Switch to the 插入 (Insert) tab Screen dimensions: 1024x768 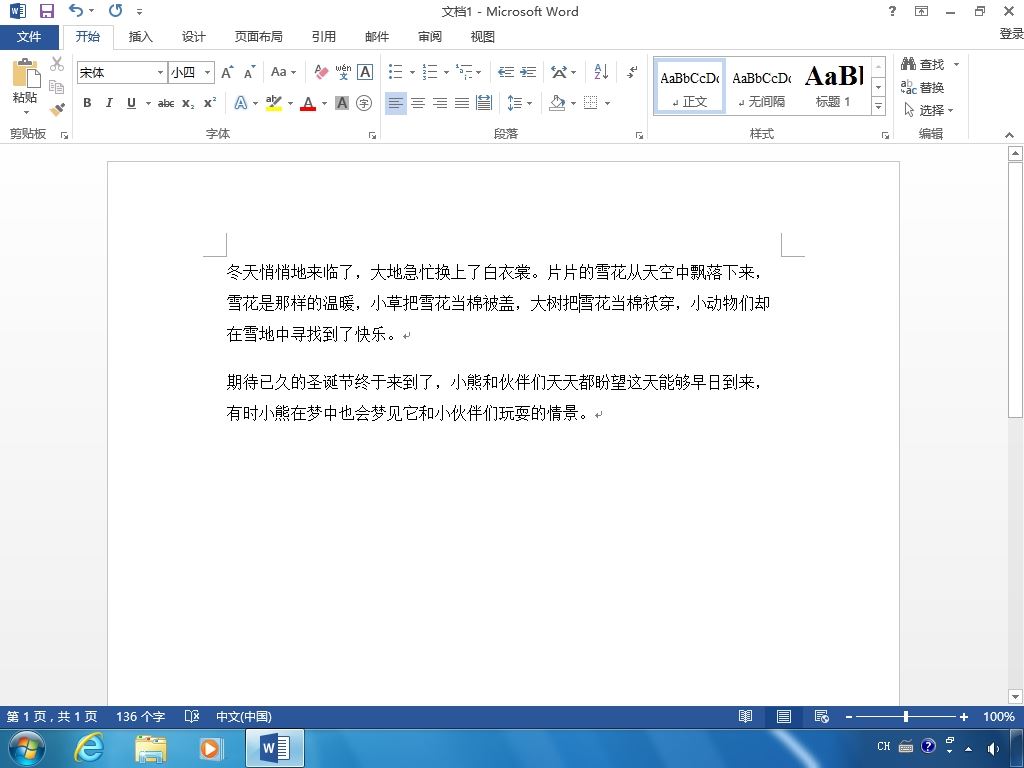pos(140,37)
